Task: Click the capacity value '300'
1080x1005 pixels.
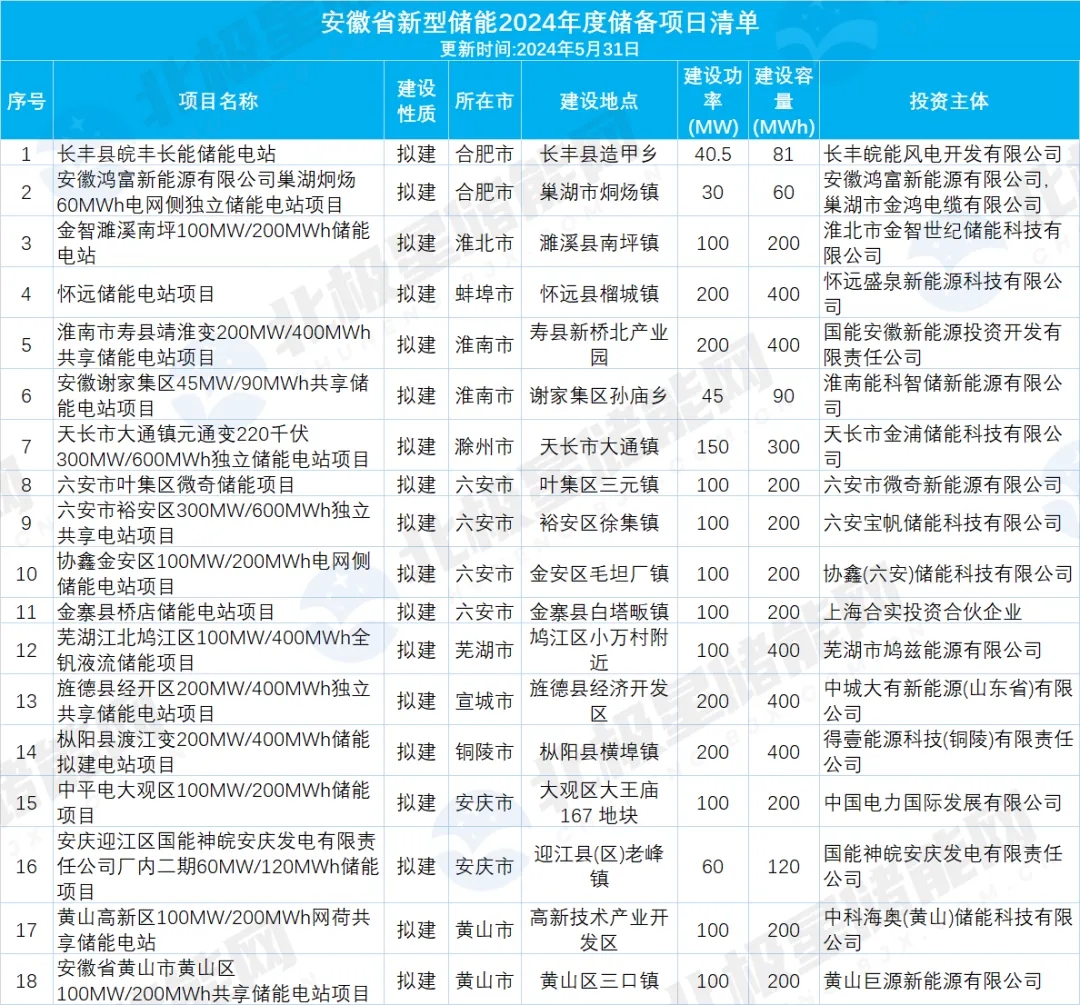Action: tap(784, 447)
